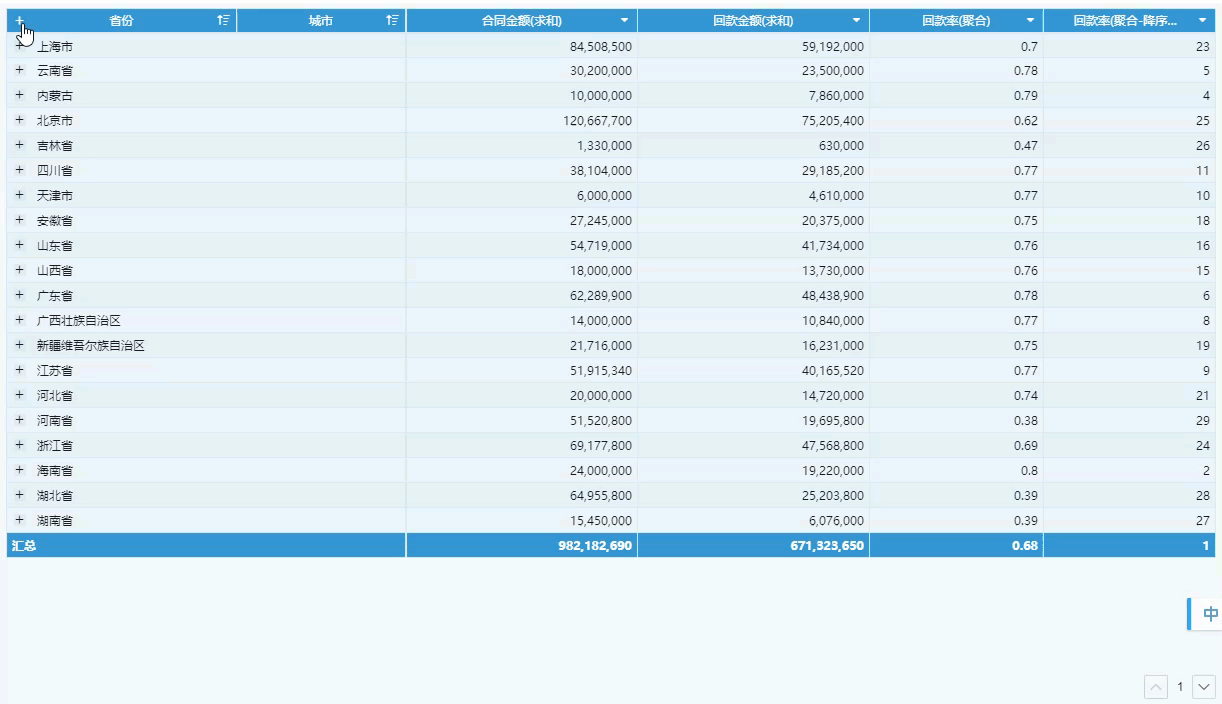Image resolution: width=1222 pixels, height=704 pixels.
Task: Click 安徽省 rank value 18
Action: tap(1203, 221)
